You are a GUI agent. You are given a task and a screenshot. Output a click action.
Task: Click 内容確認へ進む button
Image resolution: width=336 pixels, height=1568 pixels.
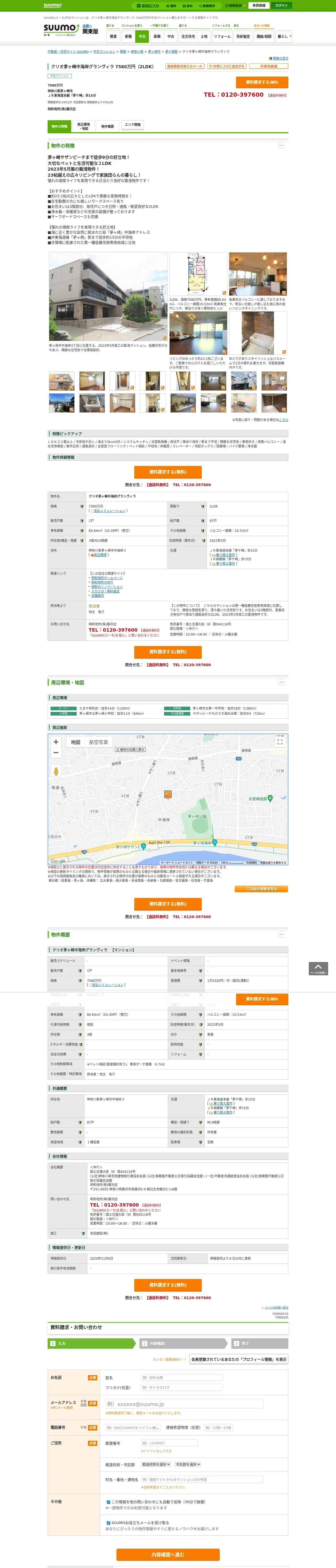point(168,1555)
